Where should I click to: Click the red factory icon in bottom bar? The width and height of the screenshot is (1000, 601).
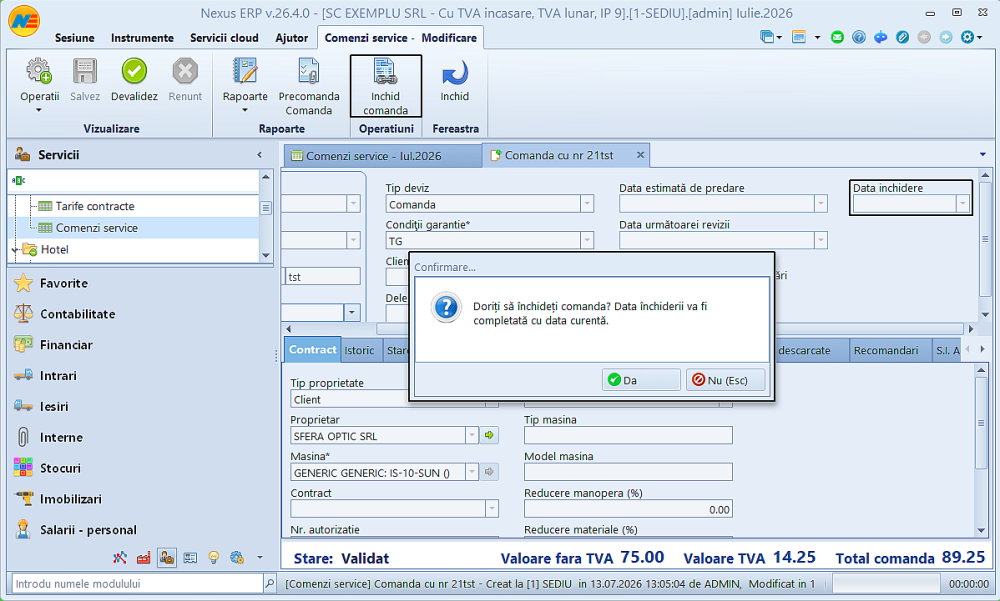coord(143,558)
